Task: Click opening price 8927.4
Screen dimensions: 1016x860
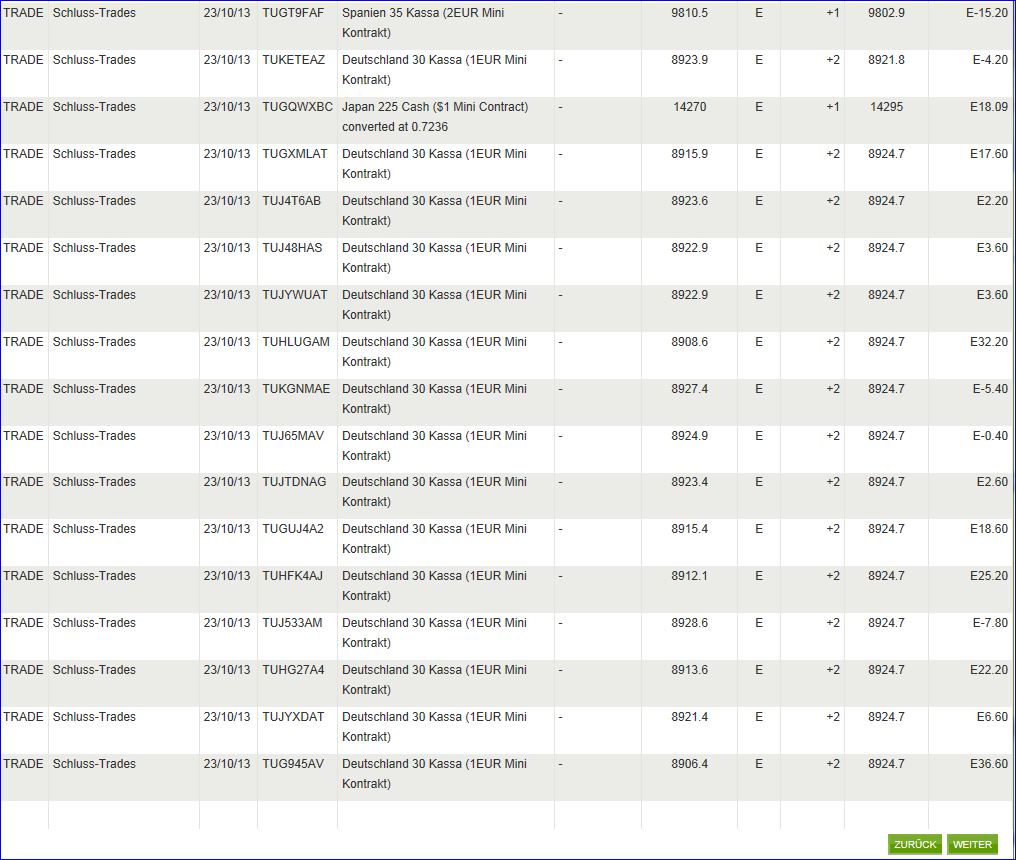Action: point(689,389)
